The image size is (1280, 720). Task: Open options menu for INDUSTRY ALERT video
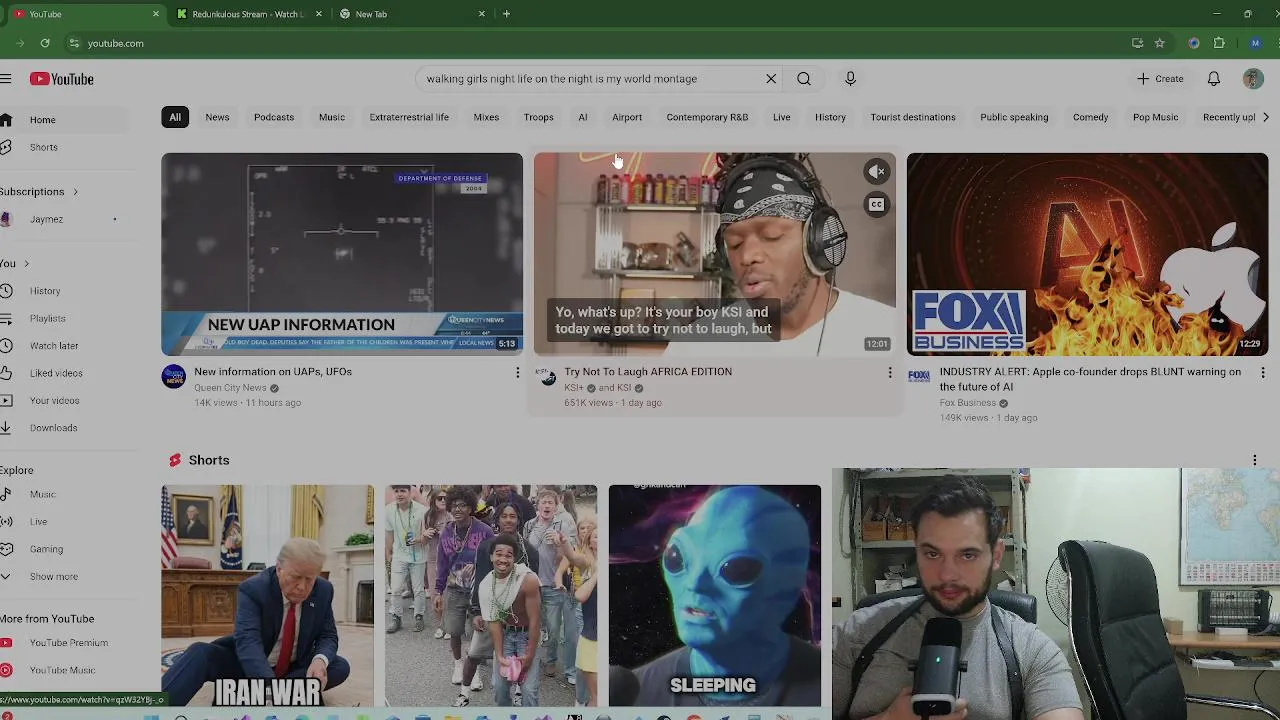pos(1262,373)
